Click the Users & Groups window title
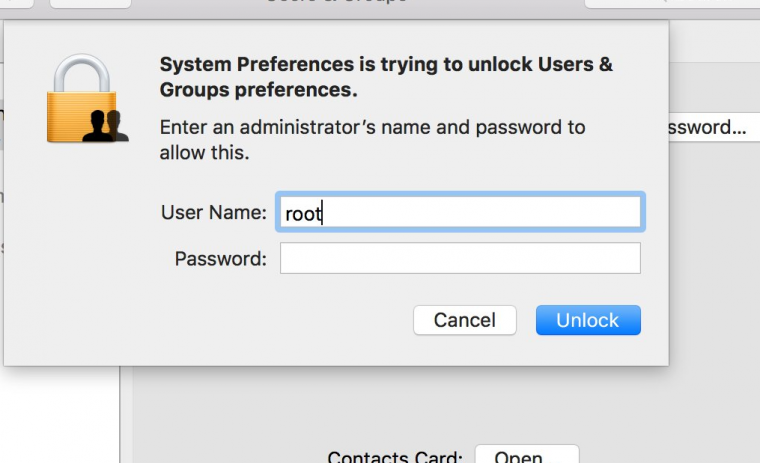 tap(336, 3)
